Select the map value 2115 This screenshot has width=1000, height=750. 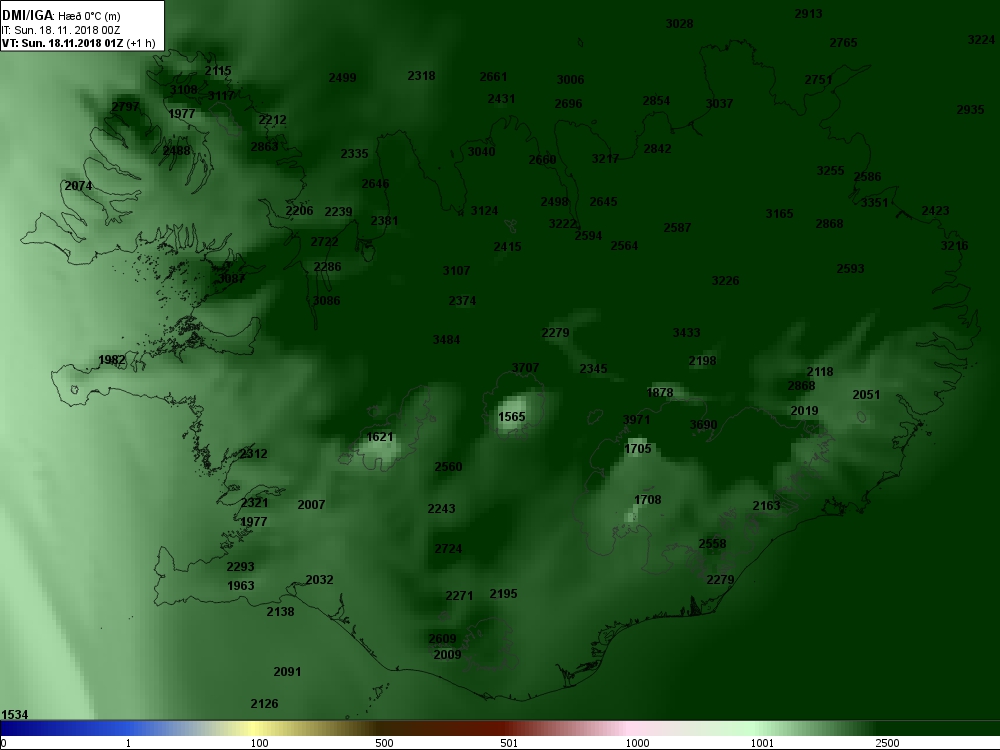point(218,71)
